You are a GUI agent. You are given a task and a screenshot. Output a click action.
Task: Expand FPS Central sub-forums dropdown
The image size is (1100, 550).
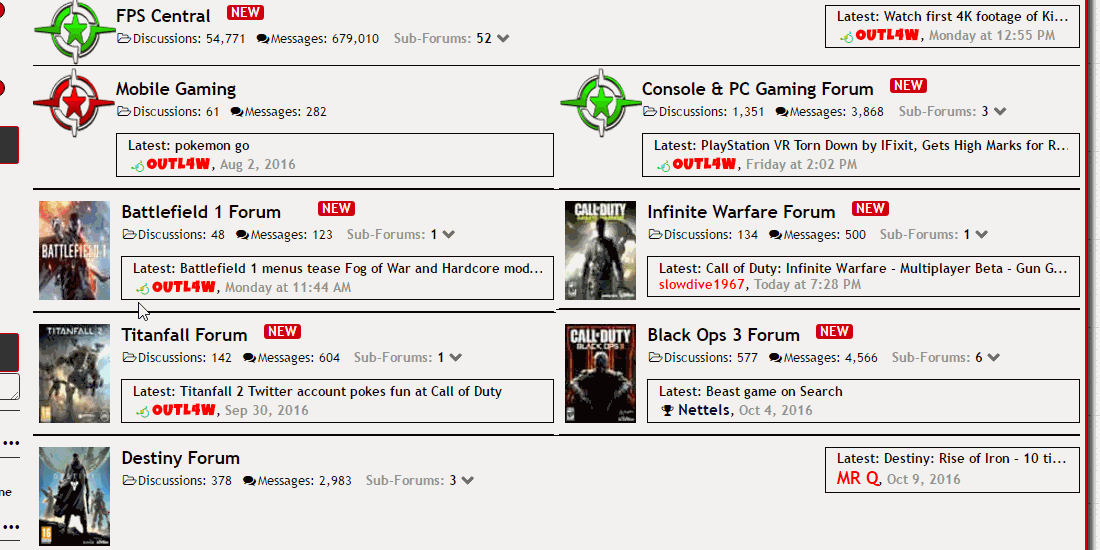pos(502,39)
